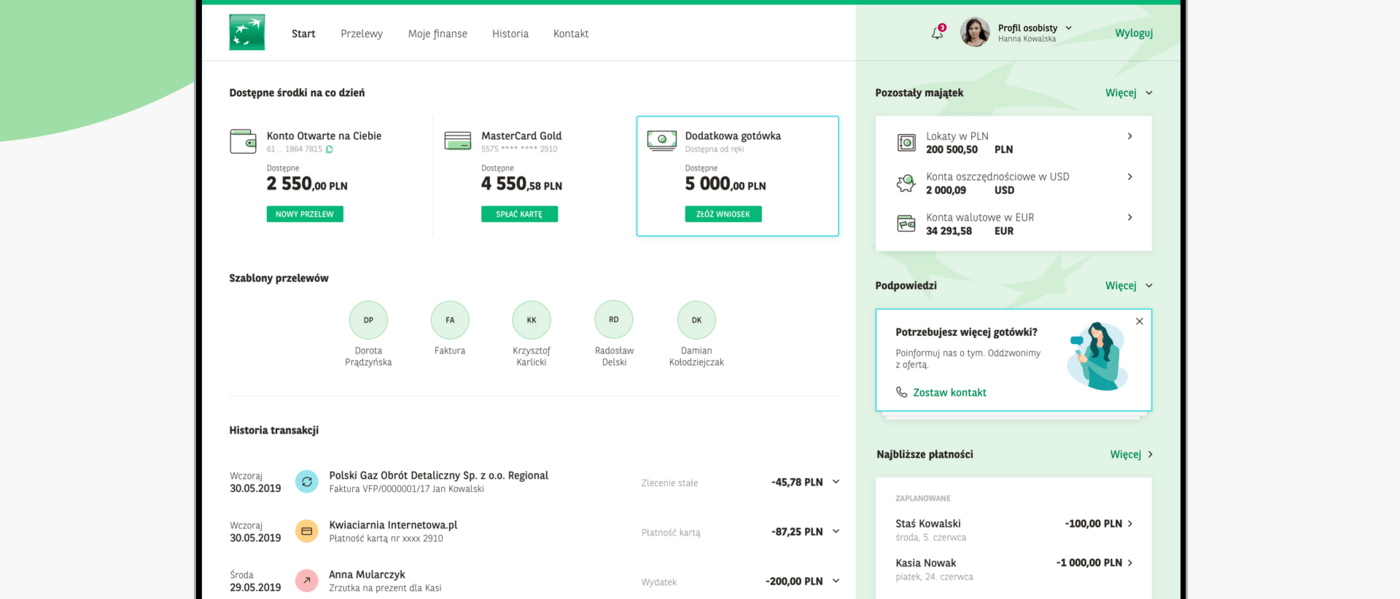The image size is (1400, 599).
Task: Select the Dorota Prądzyńska transfer template
Action: (368, 319)
